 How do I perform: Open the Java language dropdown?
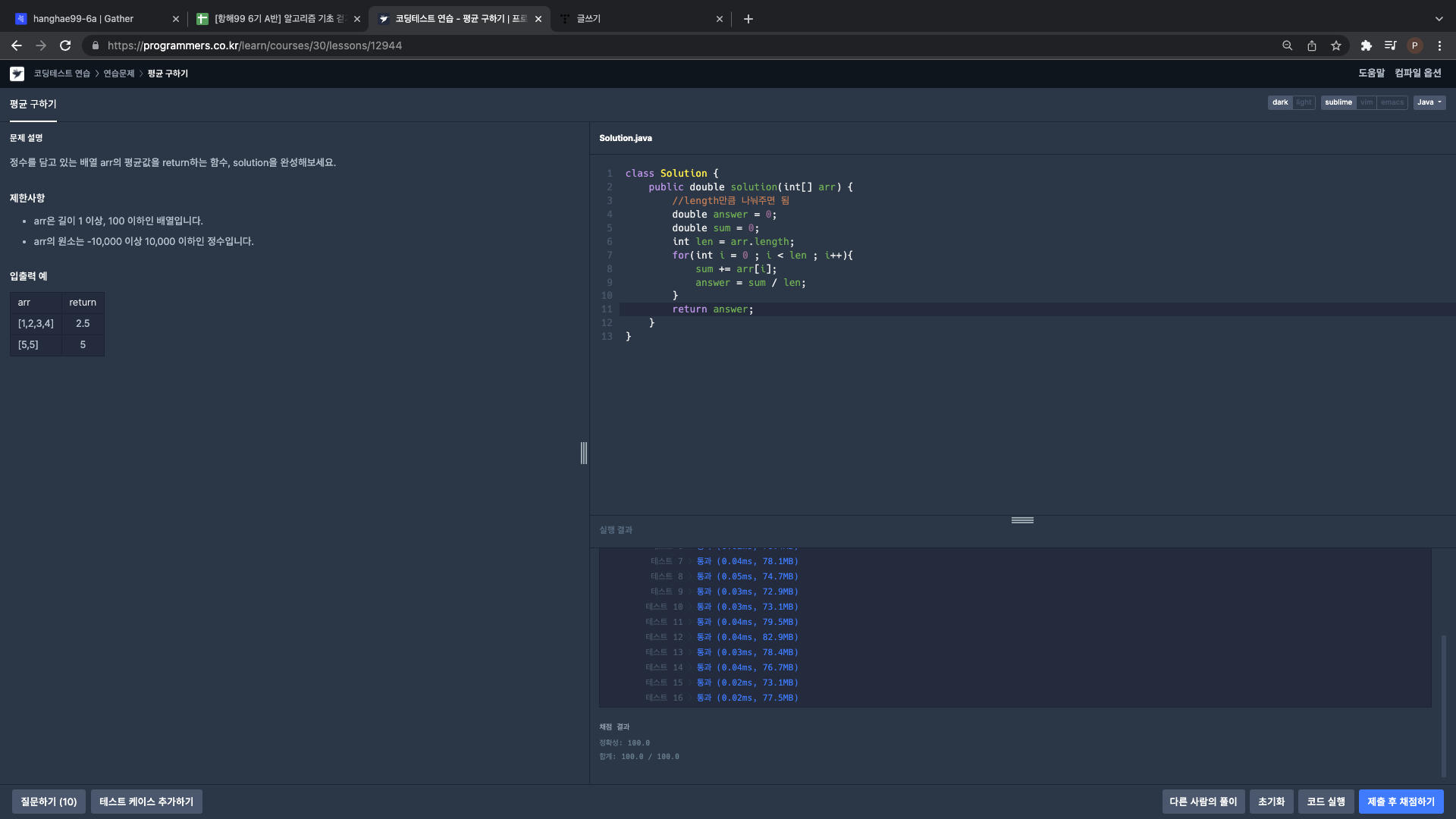coord(1429,102)
